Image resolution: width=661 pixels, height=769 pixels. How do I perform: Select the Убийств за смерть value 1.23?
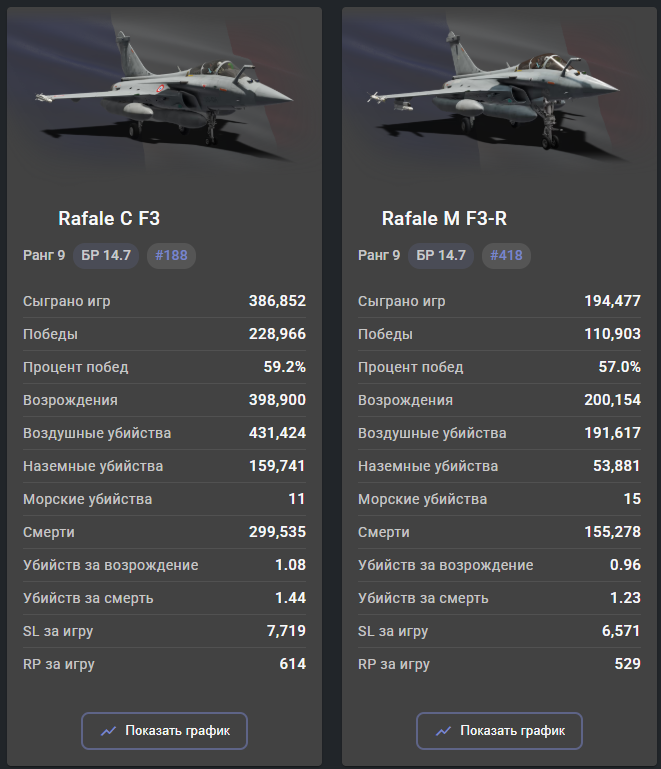pyautogui.click(x=626, y=598)
